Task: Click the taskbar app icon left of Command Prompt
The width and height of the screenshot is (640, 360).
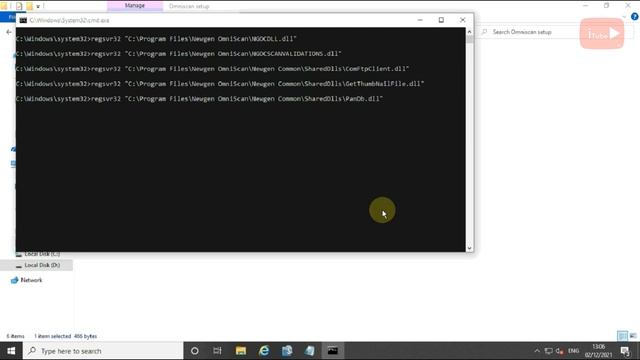Action: tap(310, 351)
